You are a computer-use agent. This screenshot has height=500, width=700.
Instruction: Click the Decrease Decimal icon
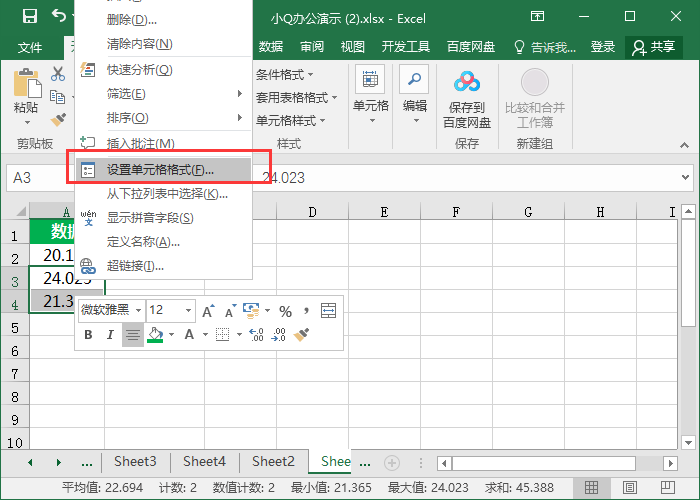pos(279,335)
